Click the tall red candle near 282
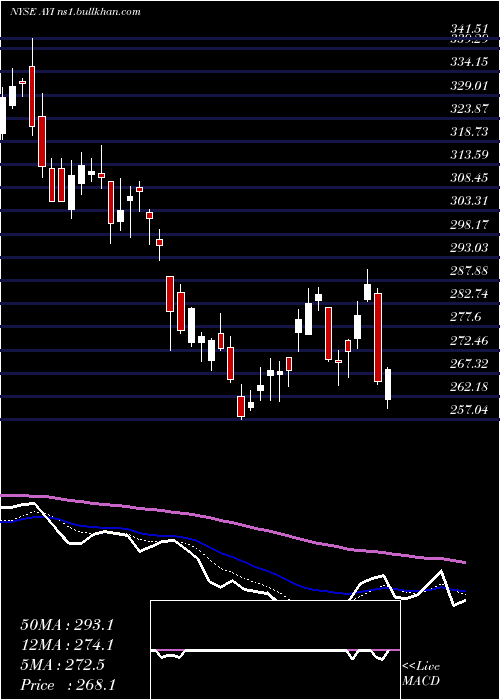This screenshot has width=500, height=700. pos(378,338)
